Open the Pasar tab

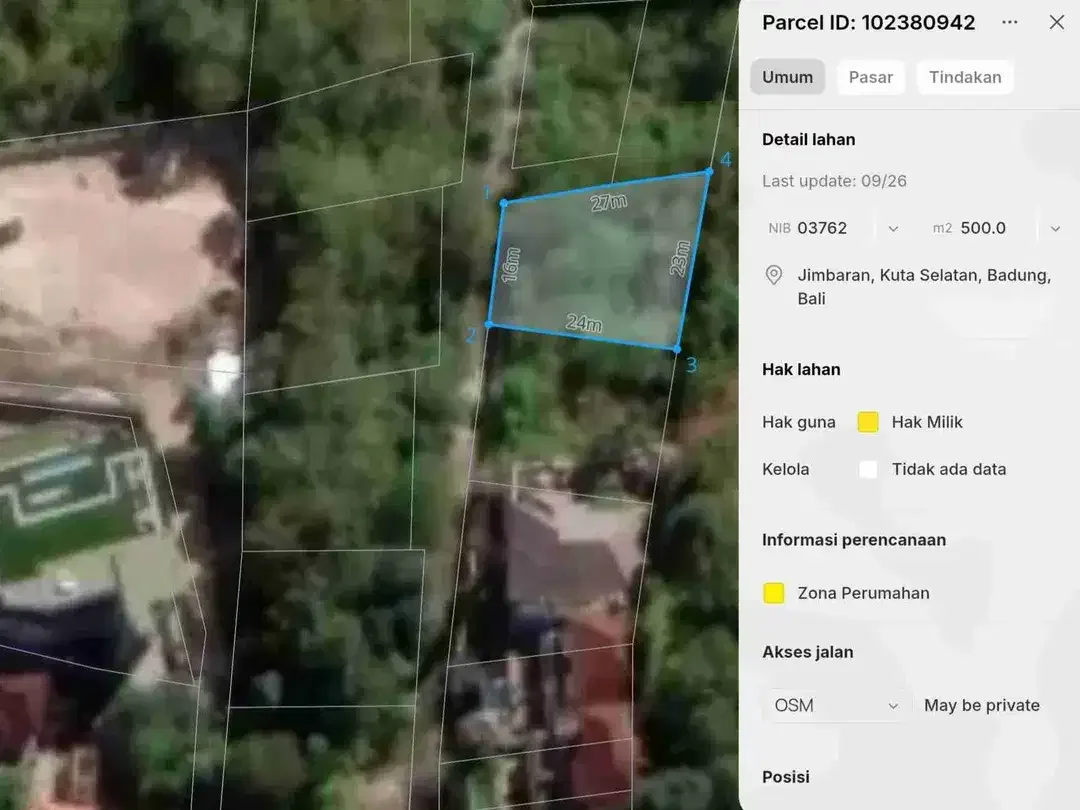[871, 77]
